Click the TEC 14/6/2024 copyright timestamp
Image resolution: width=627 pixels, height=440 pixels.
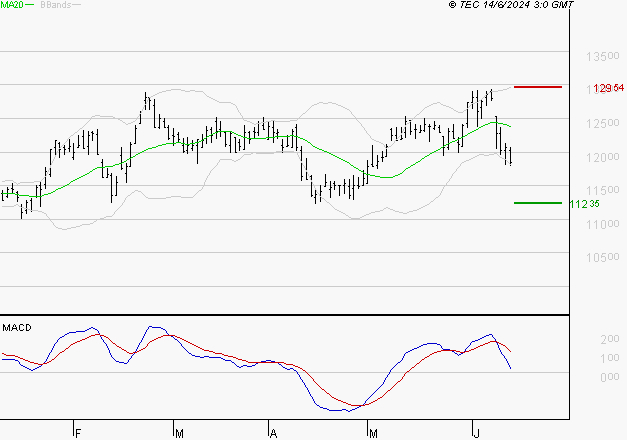511,5
